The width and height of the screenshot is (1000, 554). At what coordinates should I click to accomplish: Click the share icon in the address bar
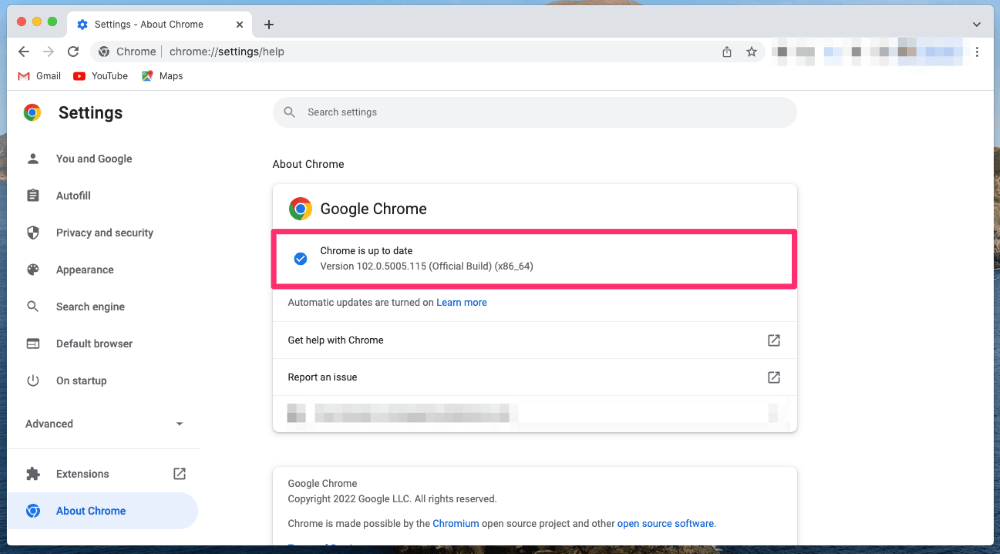click(x=726, y=52)
